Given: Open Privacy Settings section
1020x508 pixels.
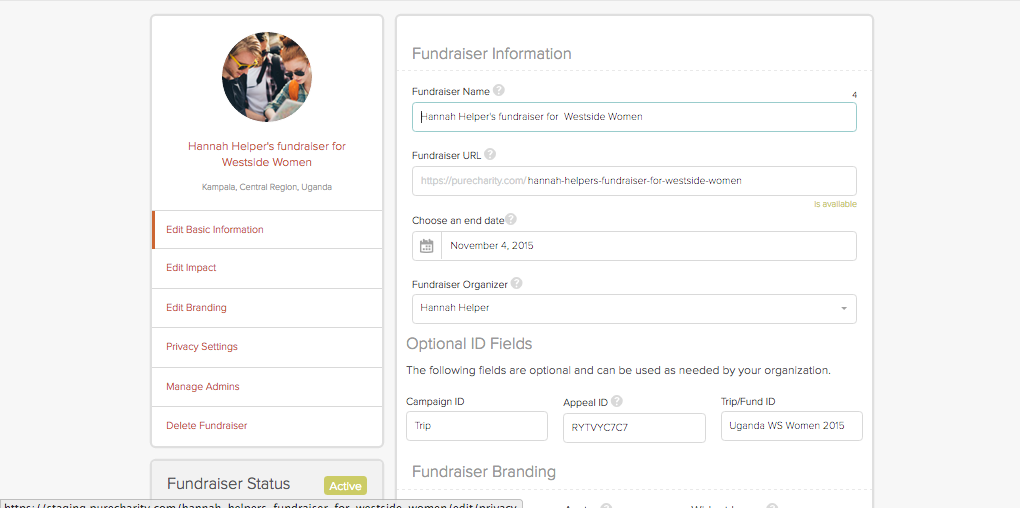Looking at the screenshot, I should (267, 347).
